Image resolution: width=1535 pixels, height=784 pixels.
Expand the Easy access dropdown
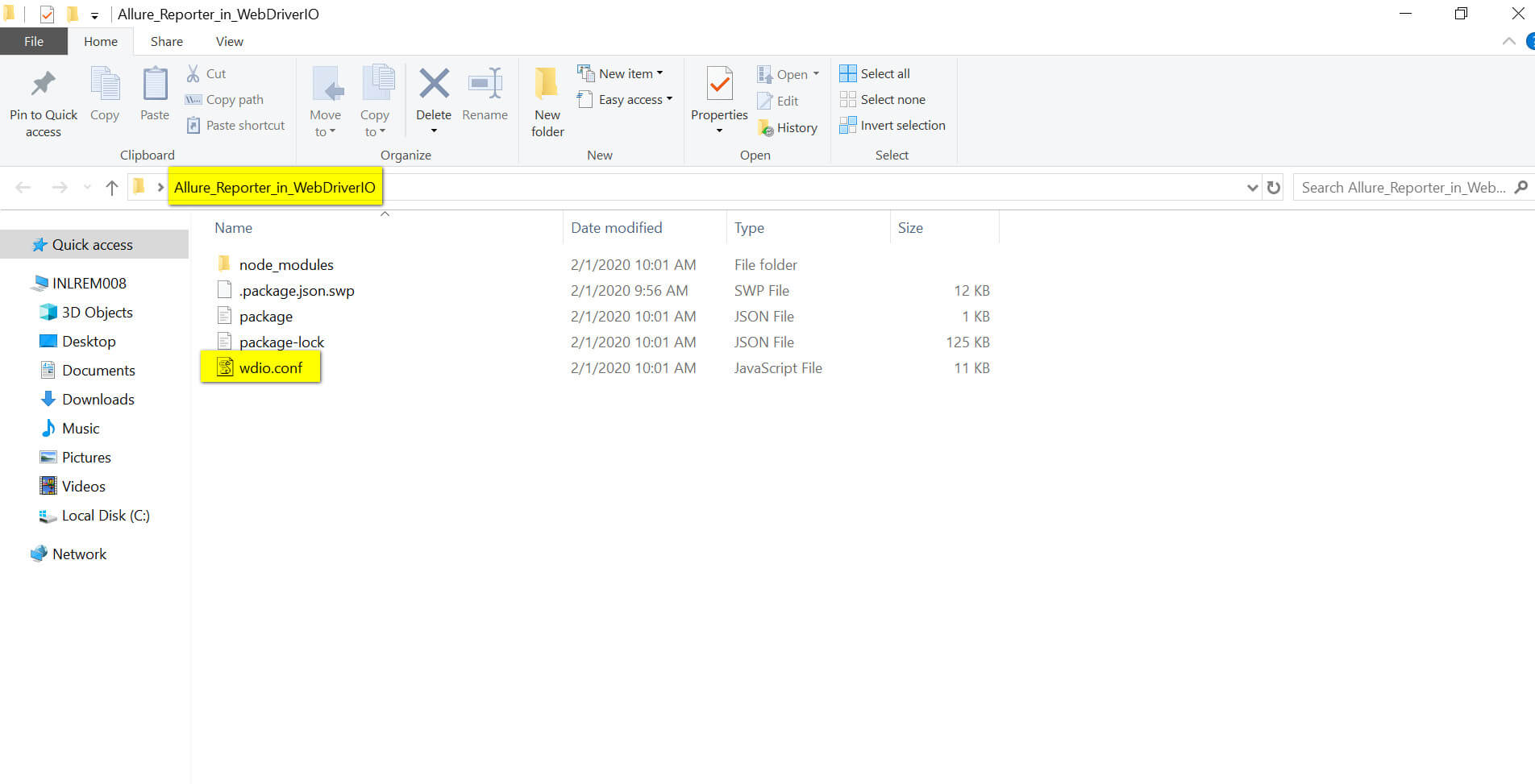click(625, 99)
